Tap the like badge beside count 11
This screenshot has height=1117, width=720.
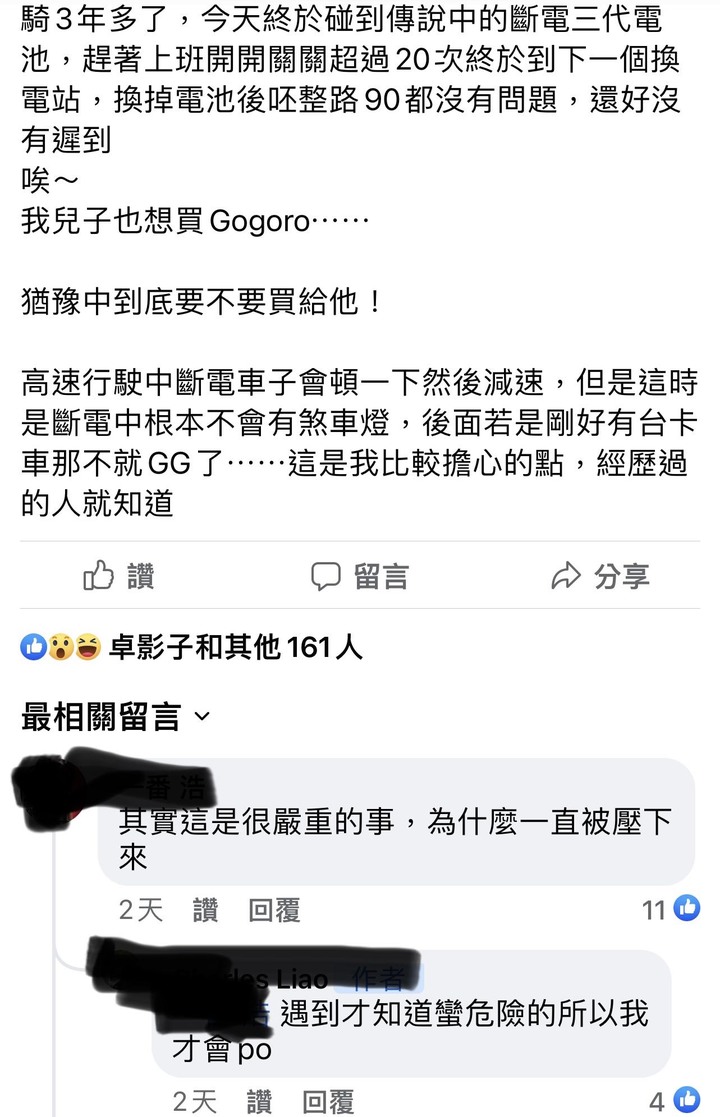click(x=687, y=908)
